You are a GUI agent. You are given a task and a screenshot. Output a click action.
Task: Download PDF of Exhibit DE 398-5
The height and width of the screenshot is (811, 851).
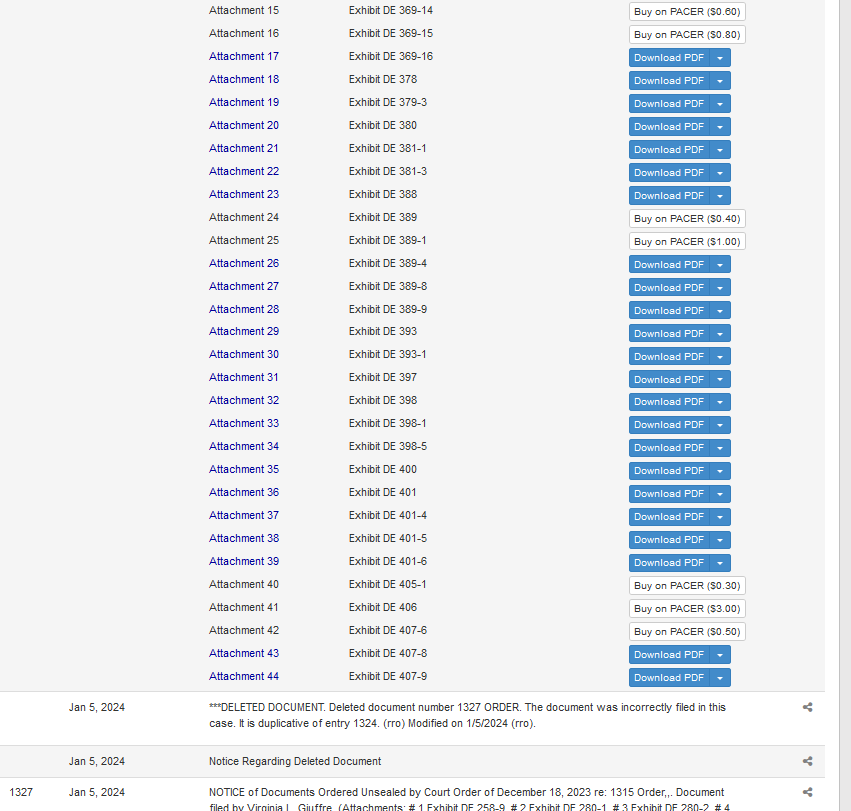click(x=669, y=448)
